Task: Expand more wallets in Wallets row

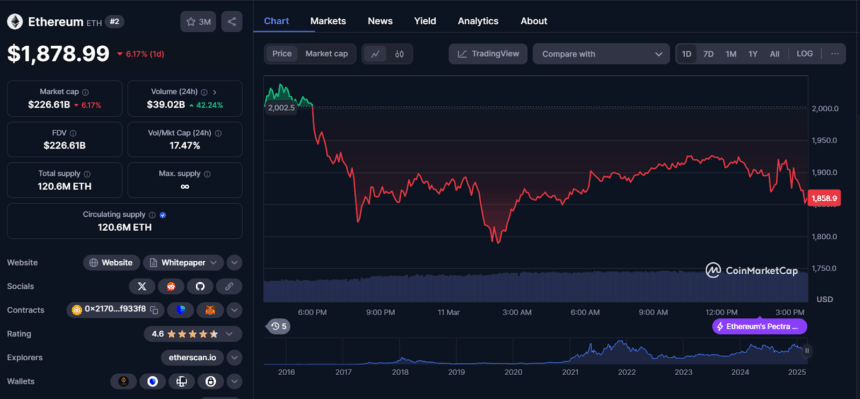Action: click(235, 381)
